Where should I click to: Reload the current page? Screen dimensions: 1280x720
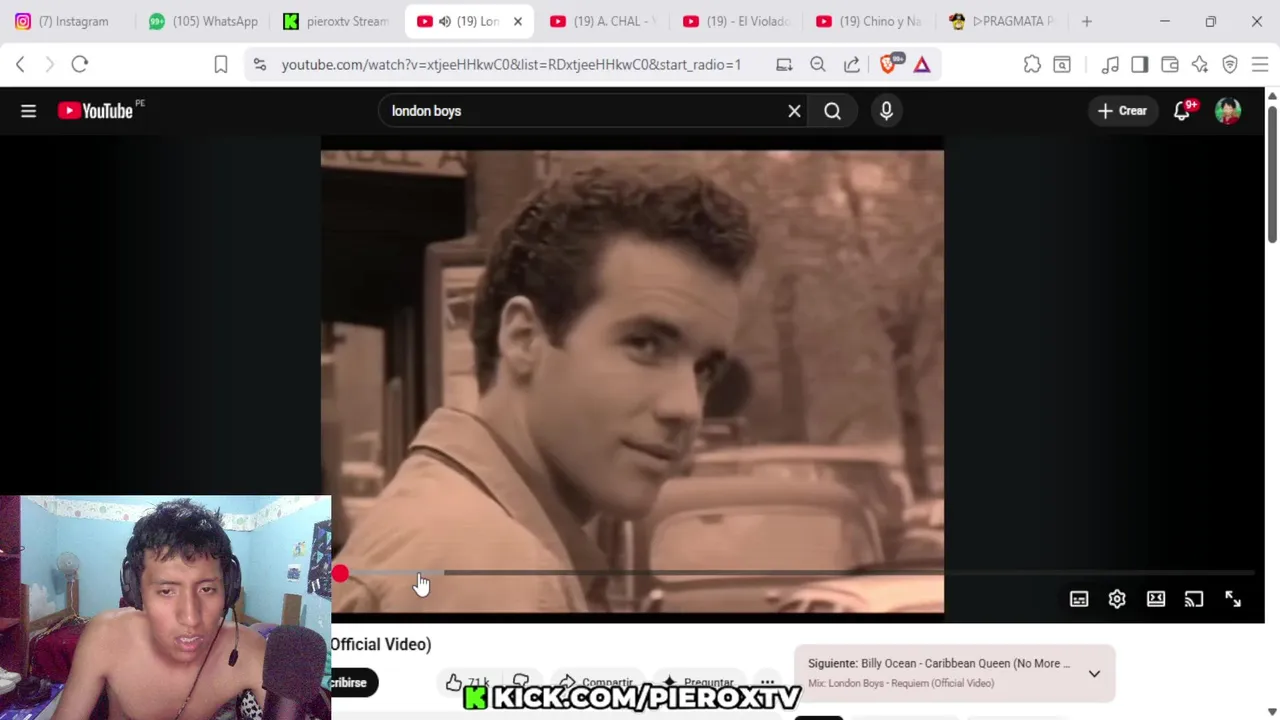point(80,65)
